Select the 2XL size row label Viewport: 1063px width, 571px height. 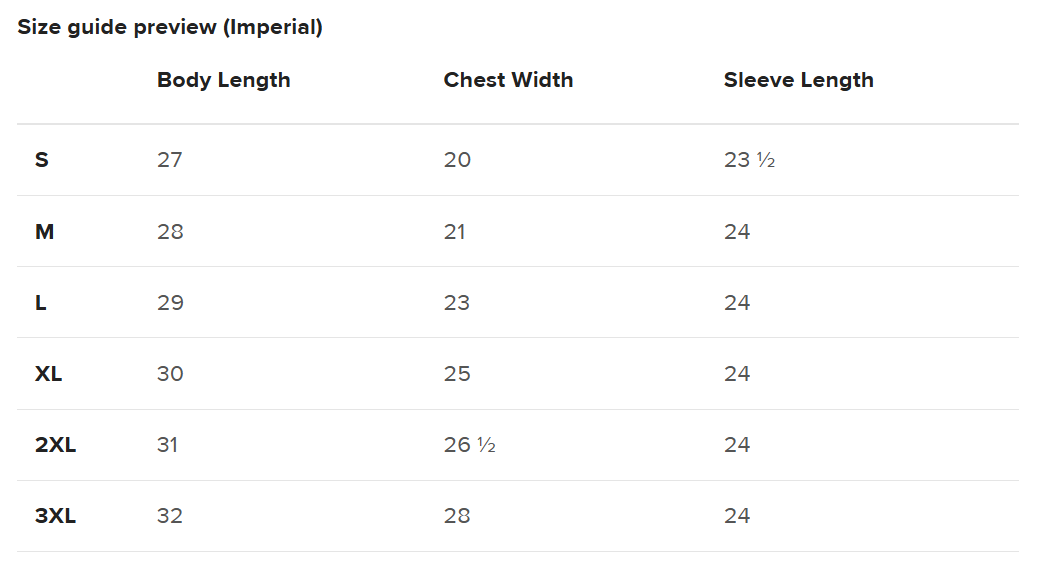(x=55, y=445)
